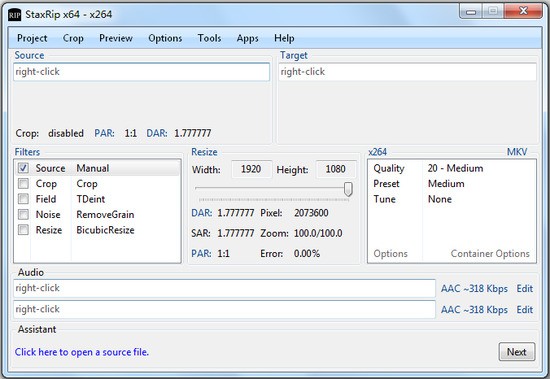Open the Tools menu
The height and width of the screenshot is (379, 550).
pos(209,38)
